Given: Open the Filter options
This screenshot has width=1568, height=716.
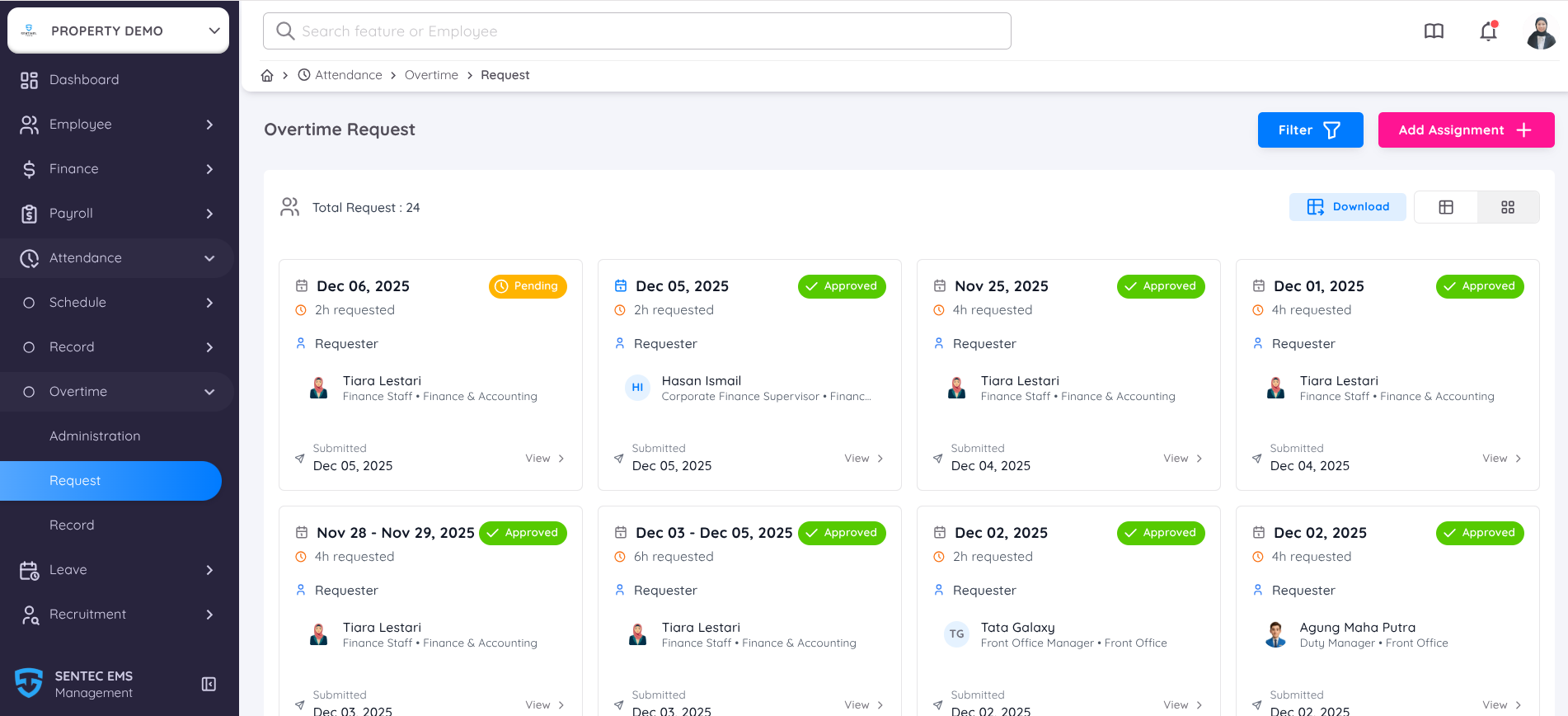Looking at the screenshot, I should point(1310,130).
